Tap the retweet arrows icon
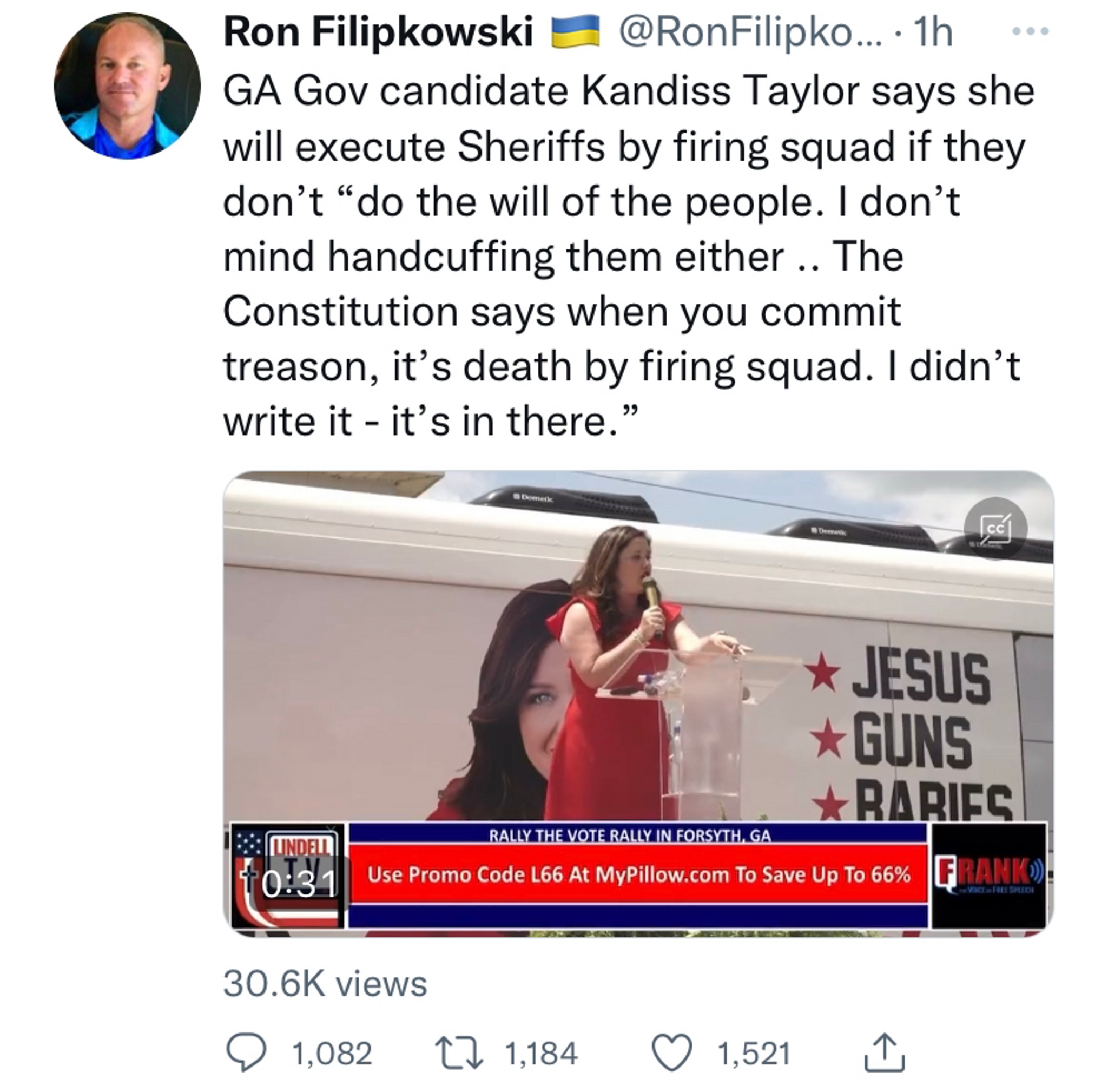This screenshot has width=1108, height=1092. coord(459,1053)
